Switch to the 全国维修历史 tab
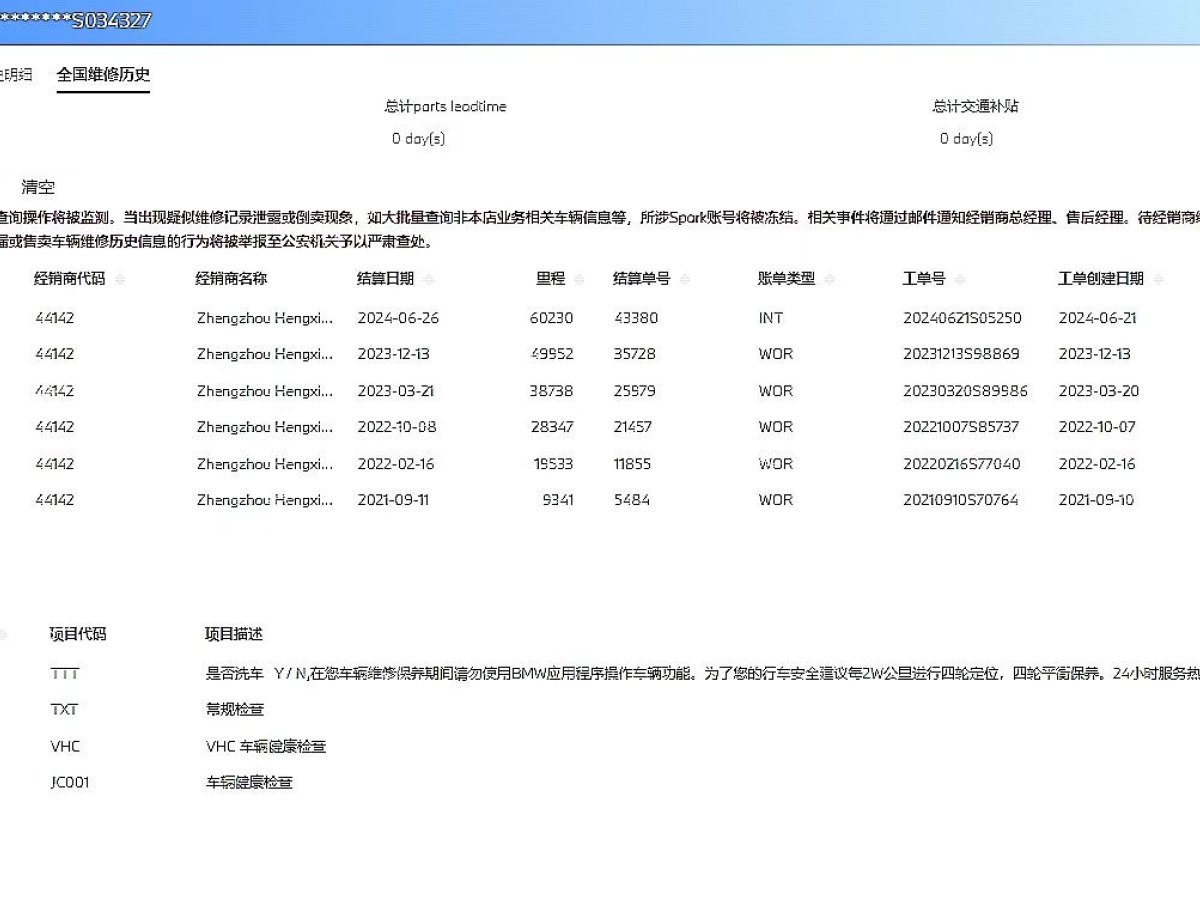This screenshot has height=900, width=1200. [x=103, y=75]
